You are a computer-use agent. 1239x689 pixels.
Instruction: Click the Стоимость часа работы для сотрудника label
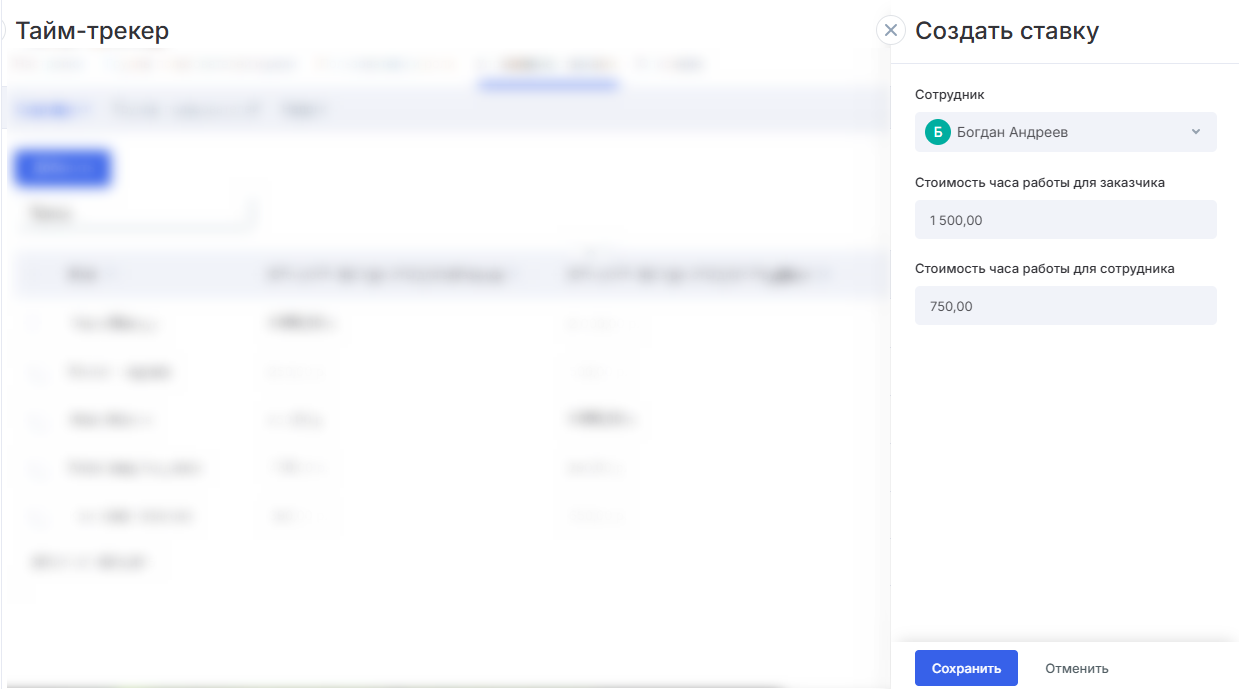tap(1044, 269)
